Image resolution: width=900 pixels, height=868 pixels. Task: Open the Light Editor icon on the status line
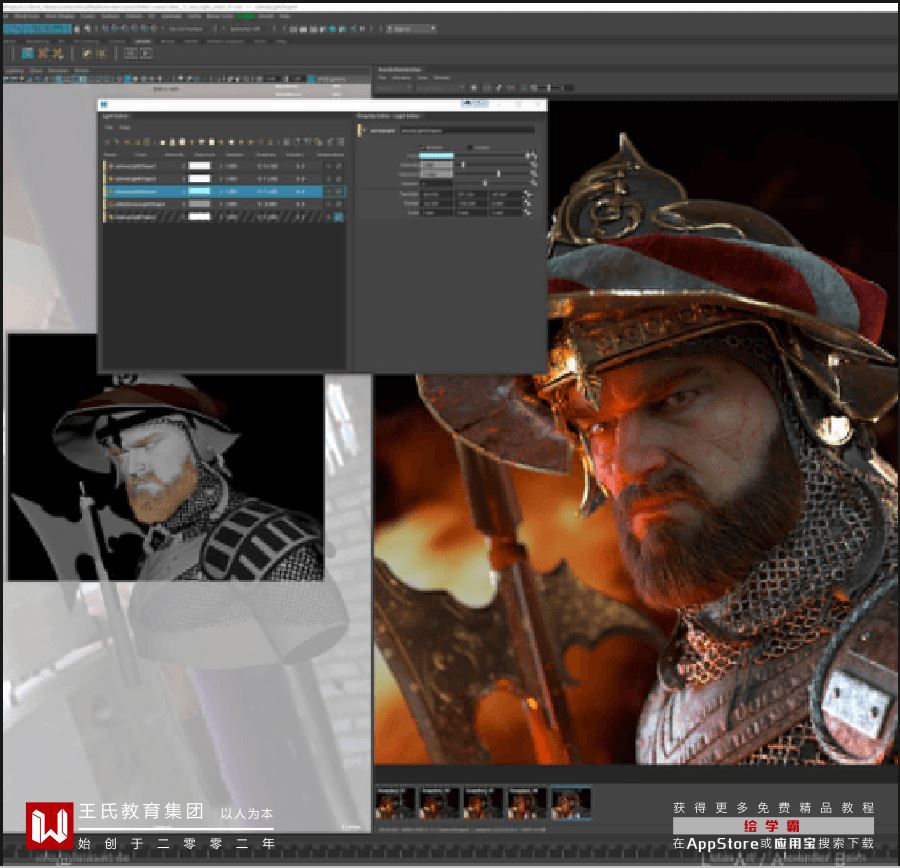(353, 29)
